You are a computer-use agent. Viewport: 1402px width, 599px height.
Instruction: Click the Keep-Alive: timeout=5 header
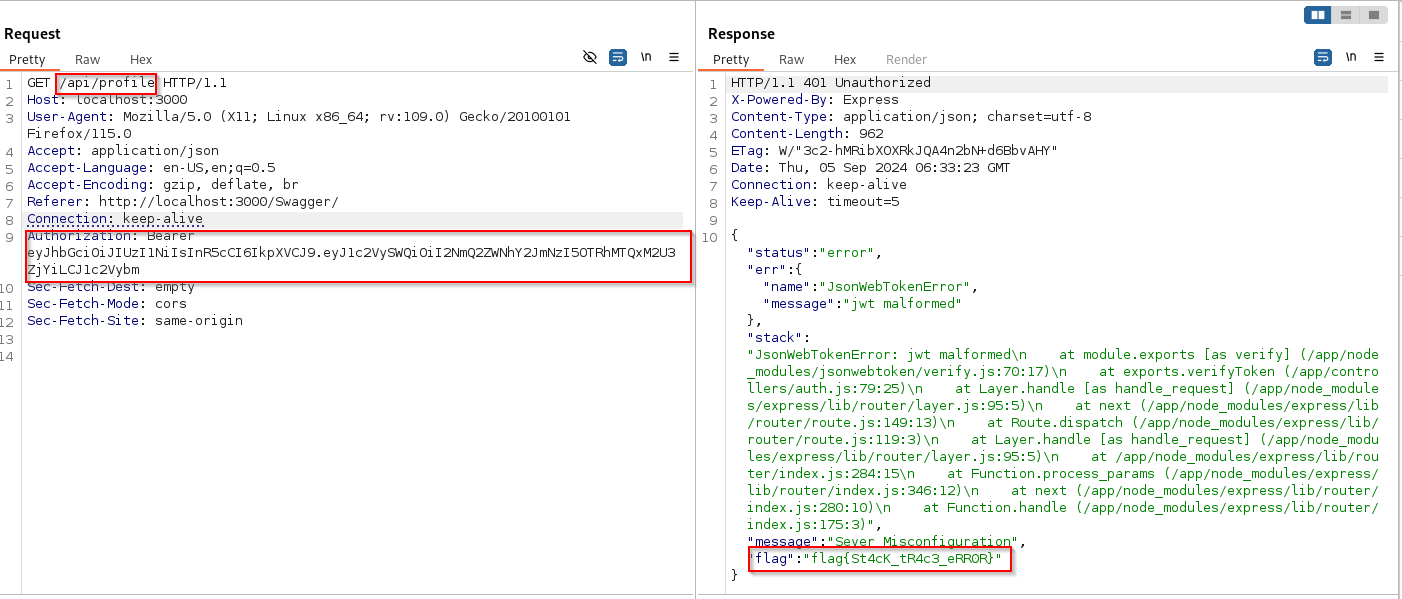pyautogui.click(x=815, y=202)
